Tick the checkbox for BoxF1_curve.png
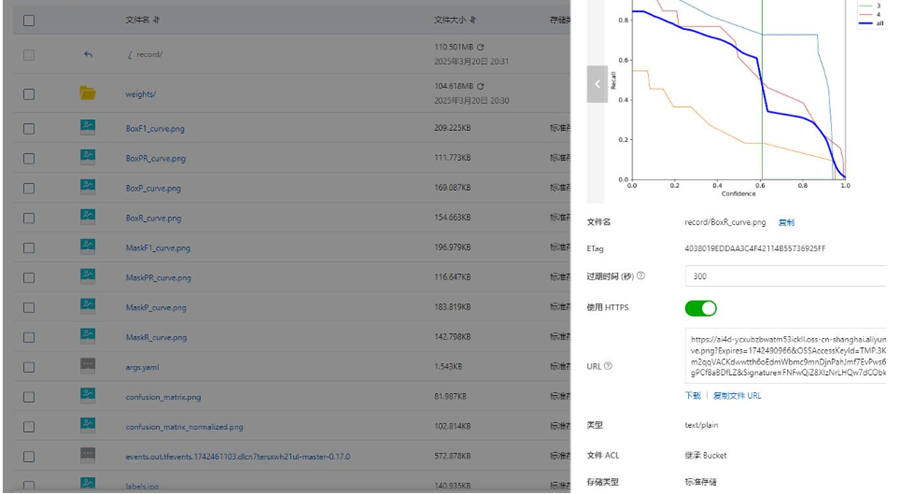 [x=29, y=129]
